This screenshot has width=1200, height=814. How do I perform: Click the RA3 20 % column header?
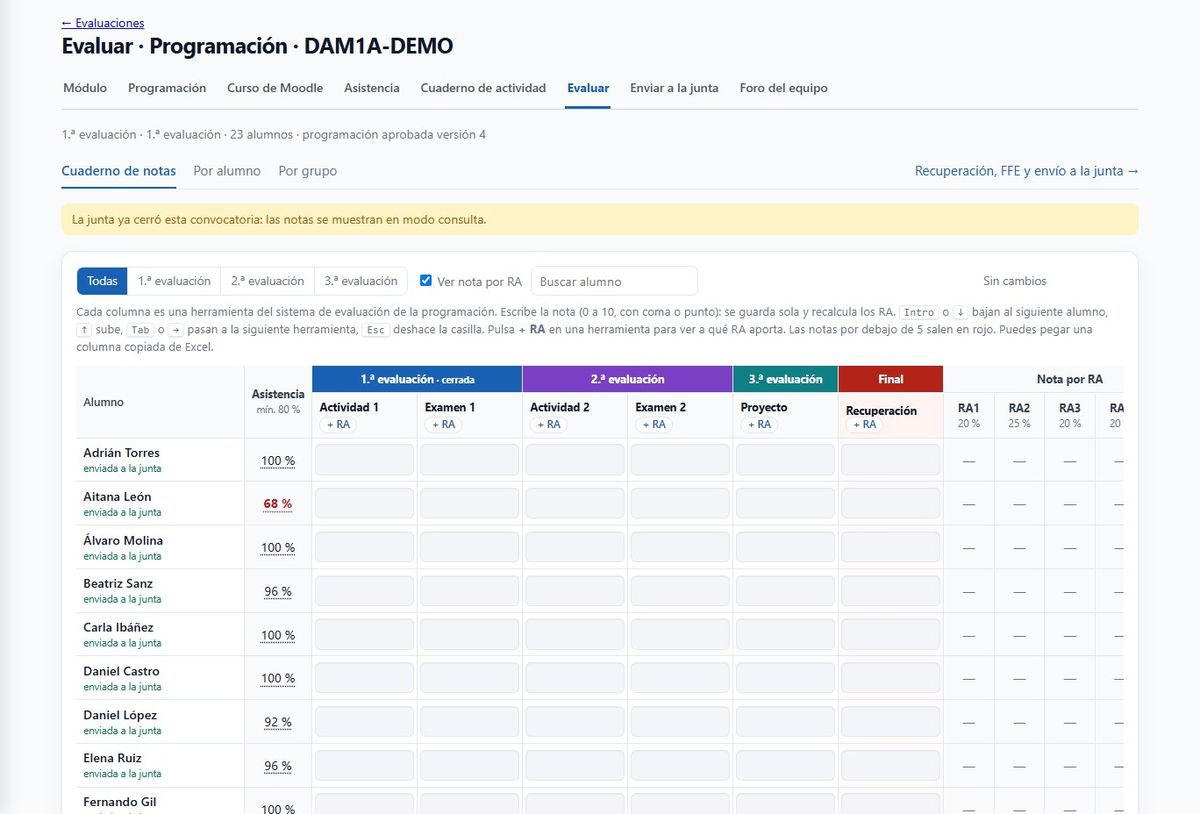[1070, 415]
